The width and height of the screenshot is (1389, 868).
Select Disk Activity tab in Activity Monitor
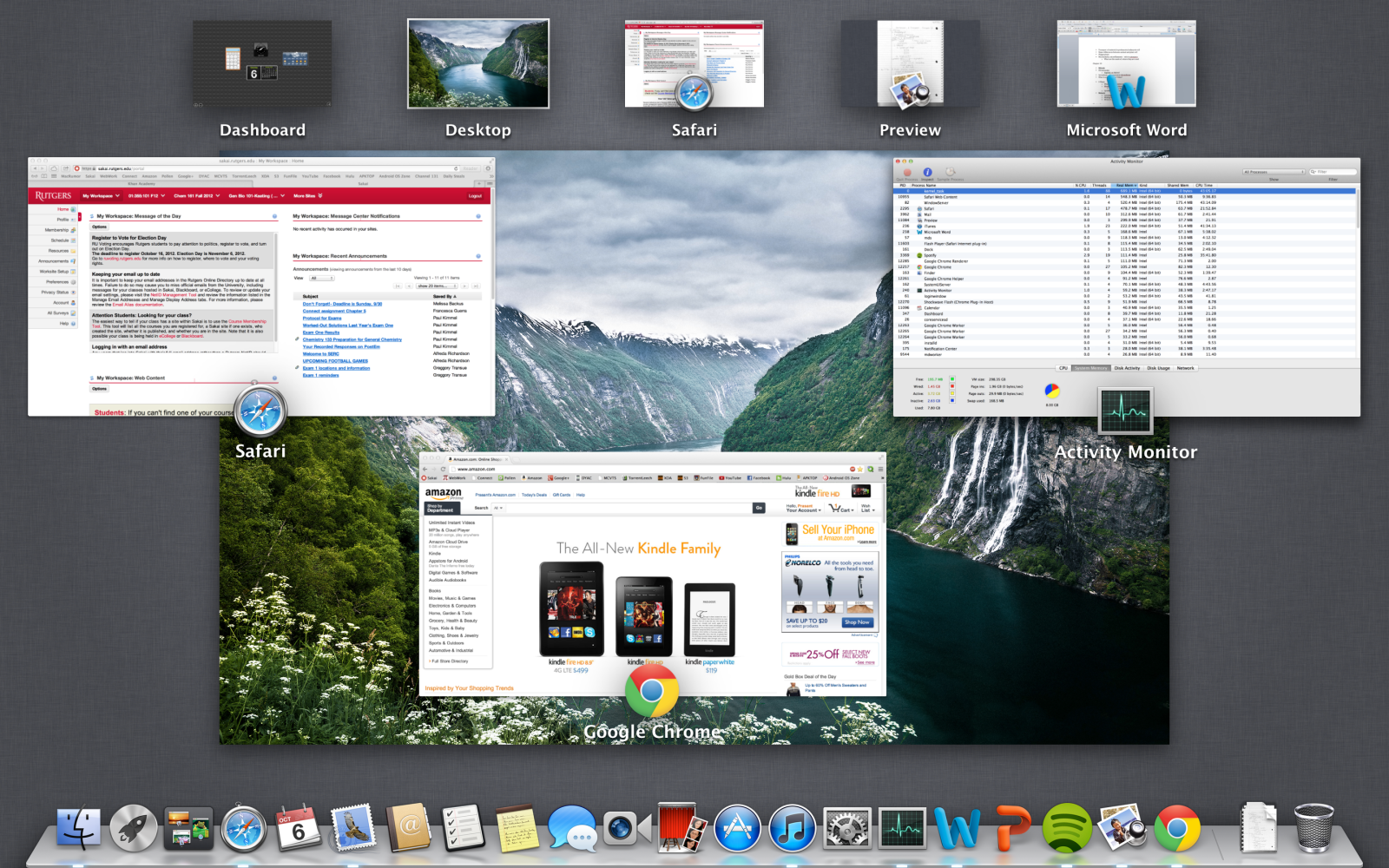[x=1127, y=368]
